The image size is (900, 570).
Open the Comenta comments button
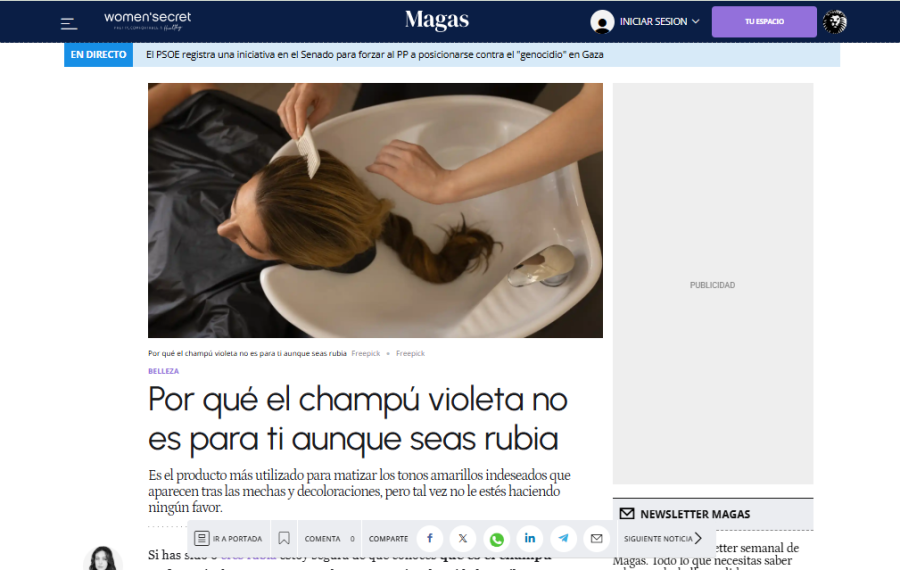tap(329, 538)
